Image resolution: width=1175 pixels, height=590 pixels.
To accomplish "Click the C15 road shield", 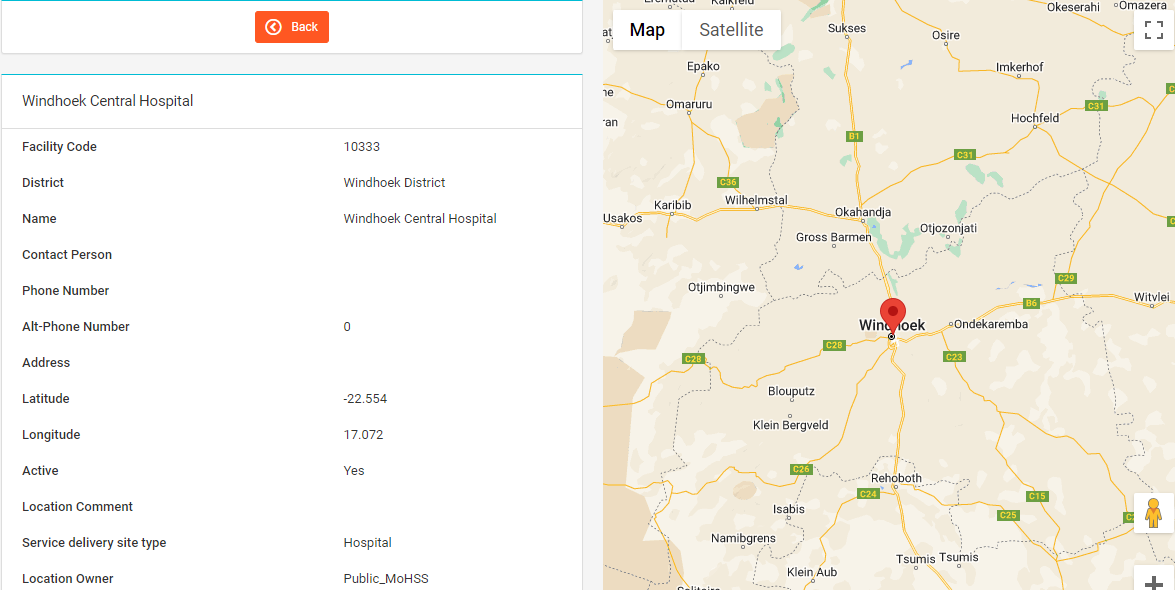I will pyautogui.click(x=1036, y=496).
